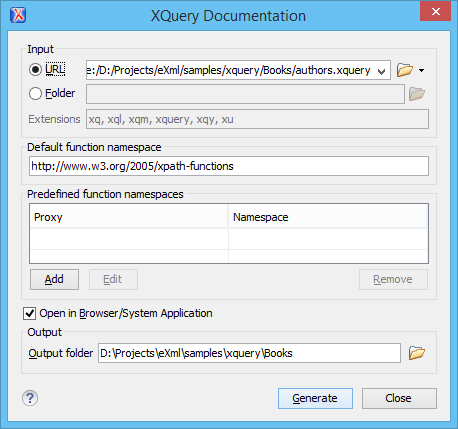
Task: Click the Proxy column header
Action: (129, 217)
